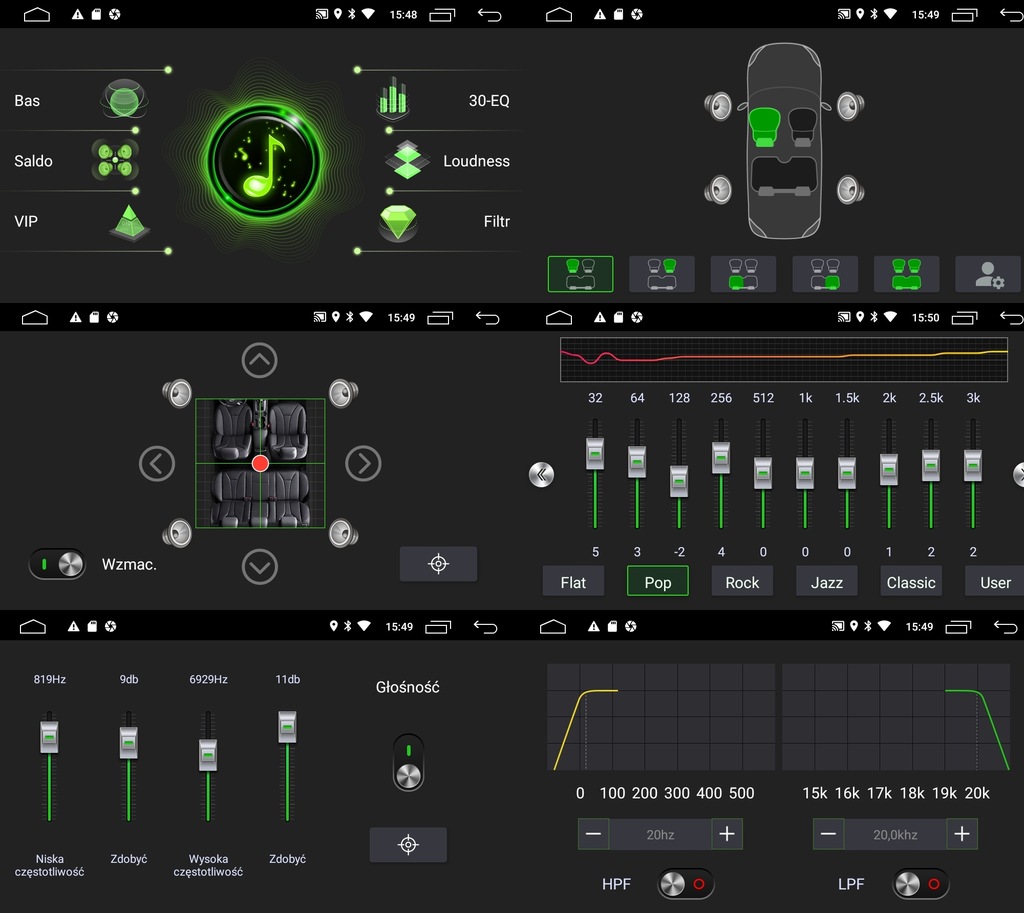This screenshot has width=1024, height=913.
Task: Open the Saldo speaker balance icon
Action: pyautogui.click(x=115, y=160)
